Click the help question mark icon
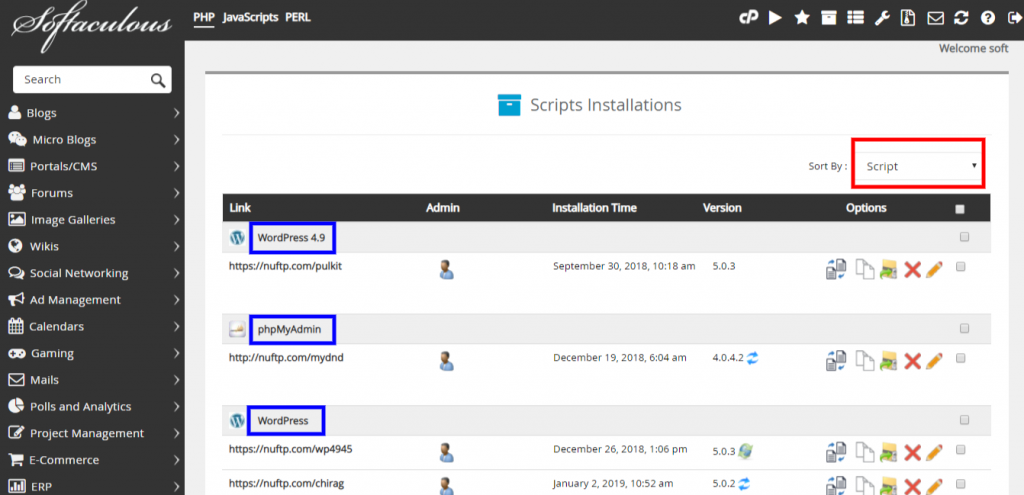Viewport: 1024px width, 495px height. tap(987, 18)
